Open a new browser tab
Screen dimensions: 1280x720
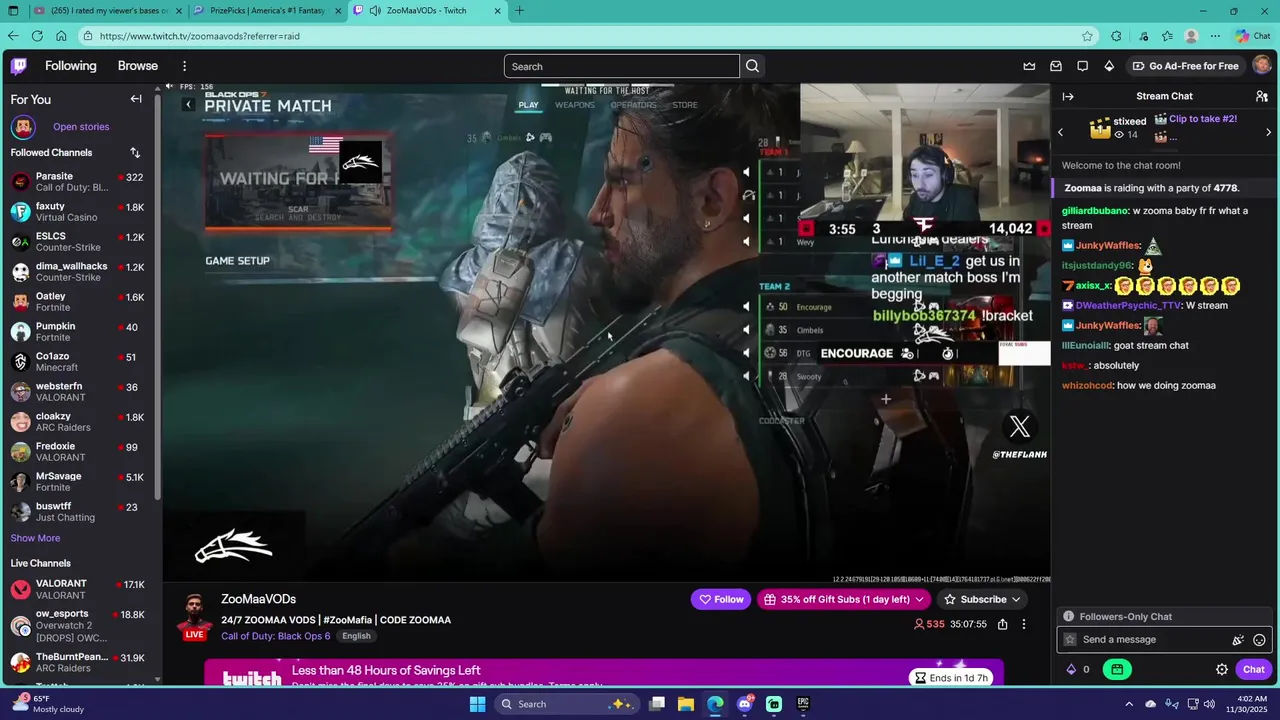(x=520, y=11)
